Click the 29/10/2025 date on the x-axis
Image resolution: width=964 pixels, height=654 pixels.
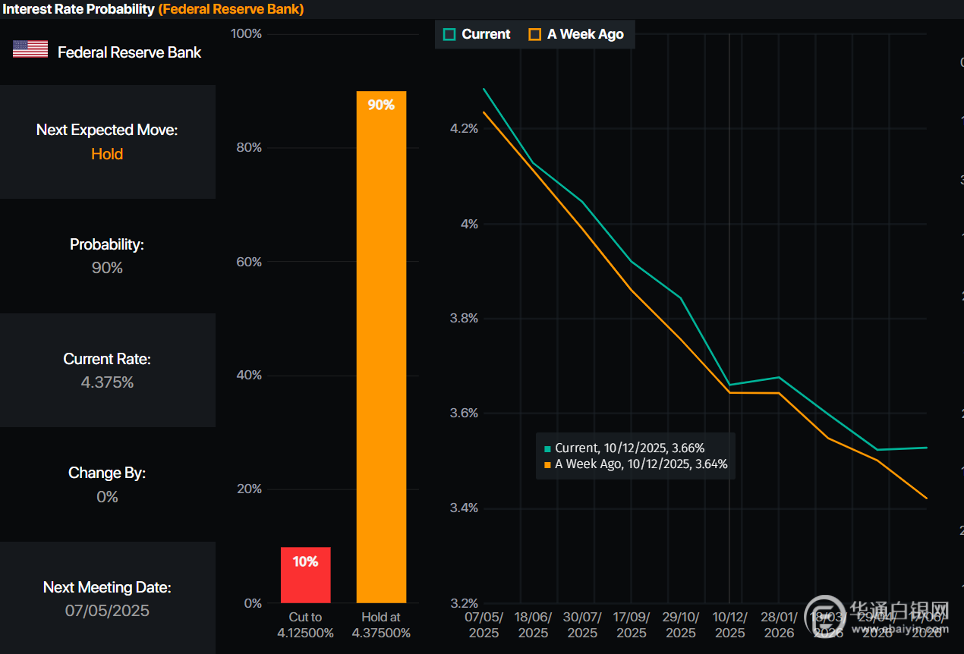681,625
